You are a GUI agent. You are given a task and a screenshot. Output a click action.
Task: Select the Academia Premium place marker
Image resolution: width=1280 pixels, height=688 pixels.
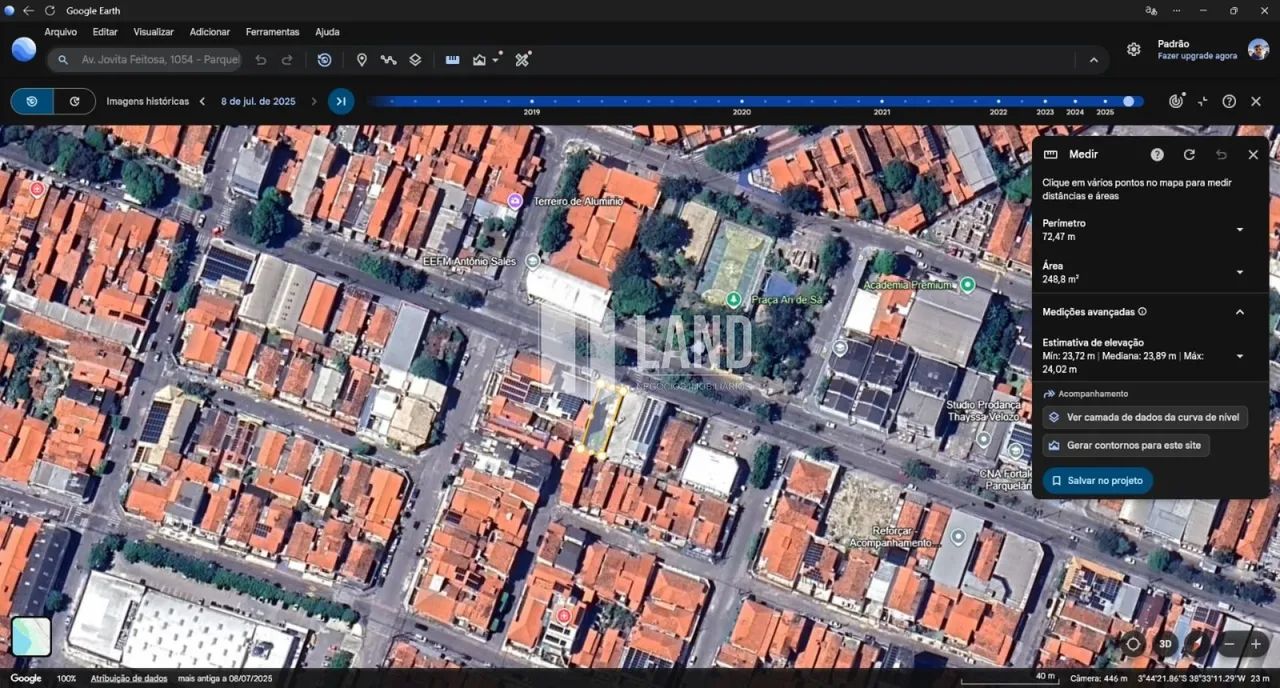(x=967, y=285)
